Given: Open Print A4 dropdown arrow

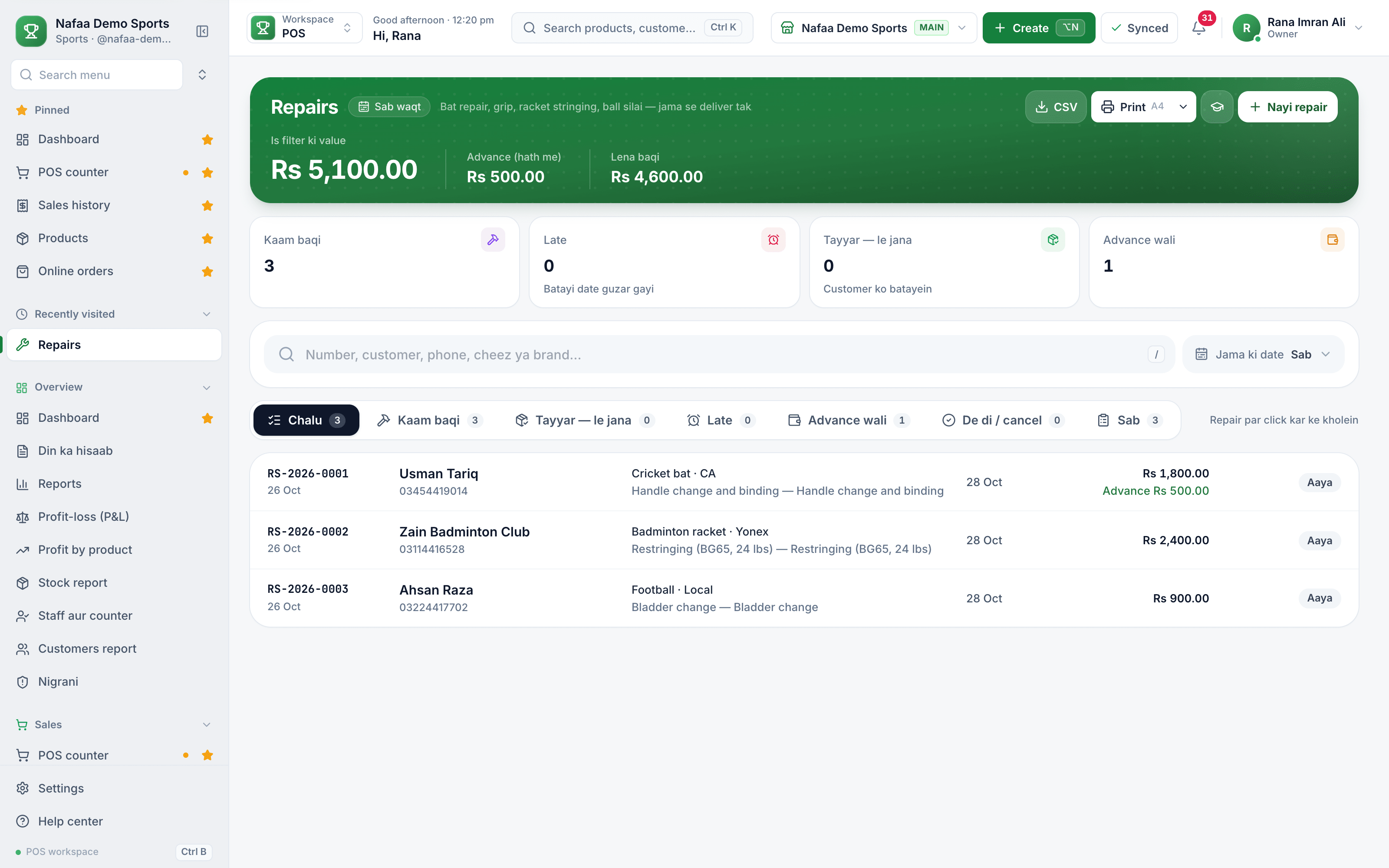Looking at the screenshot, I should pyautogui.click(x=1183, y=107).
